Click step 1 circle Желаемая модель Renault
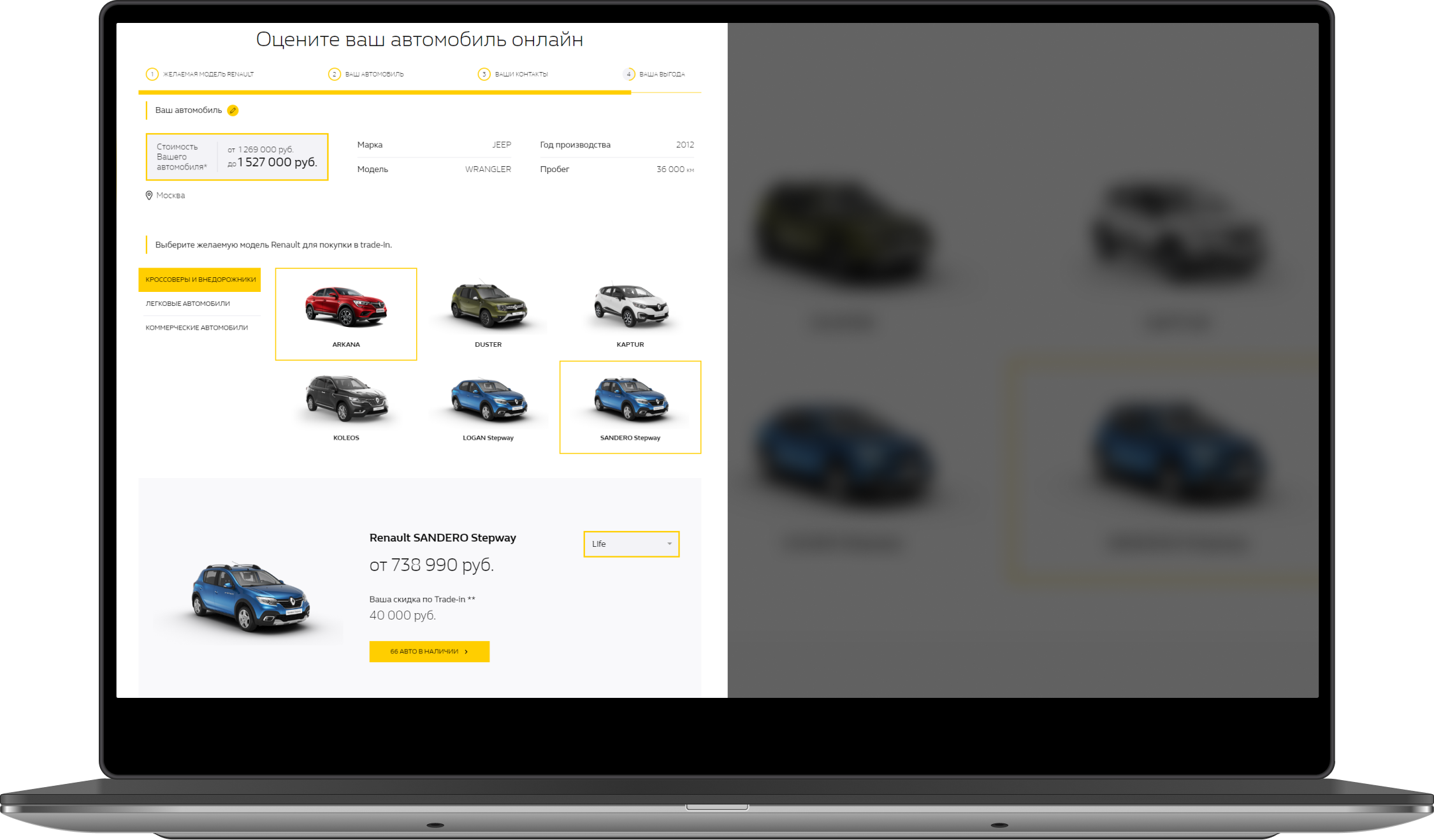1434x840 pixels. pyautogui.click(x=152, y=74)
